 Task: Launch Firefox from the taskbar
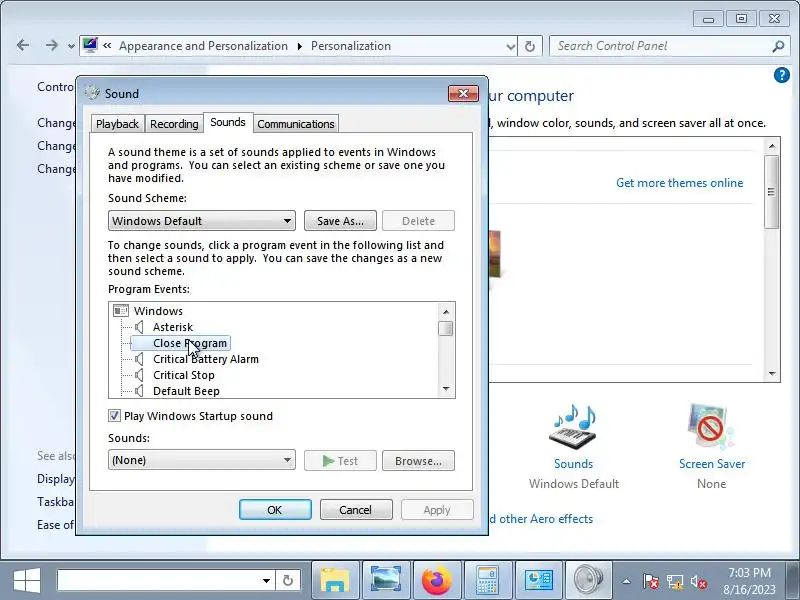click(437, 580)
